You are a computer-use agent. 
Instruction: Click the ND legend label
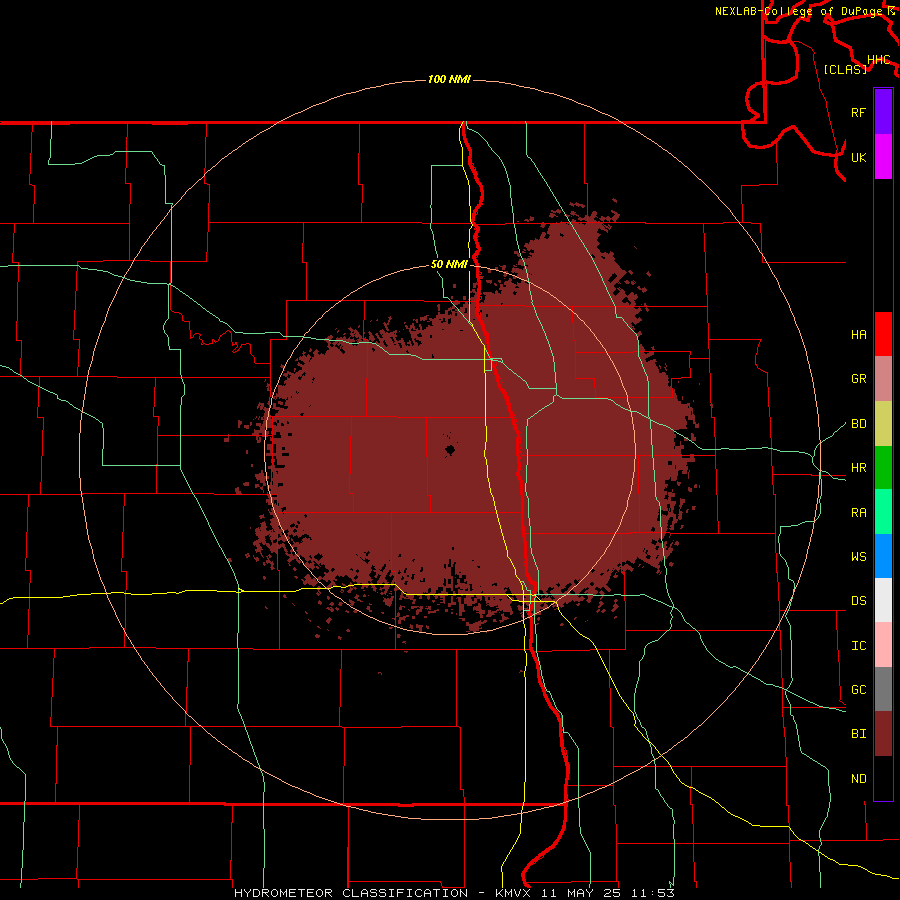pyautogui.click(x=858, y=779)
